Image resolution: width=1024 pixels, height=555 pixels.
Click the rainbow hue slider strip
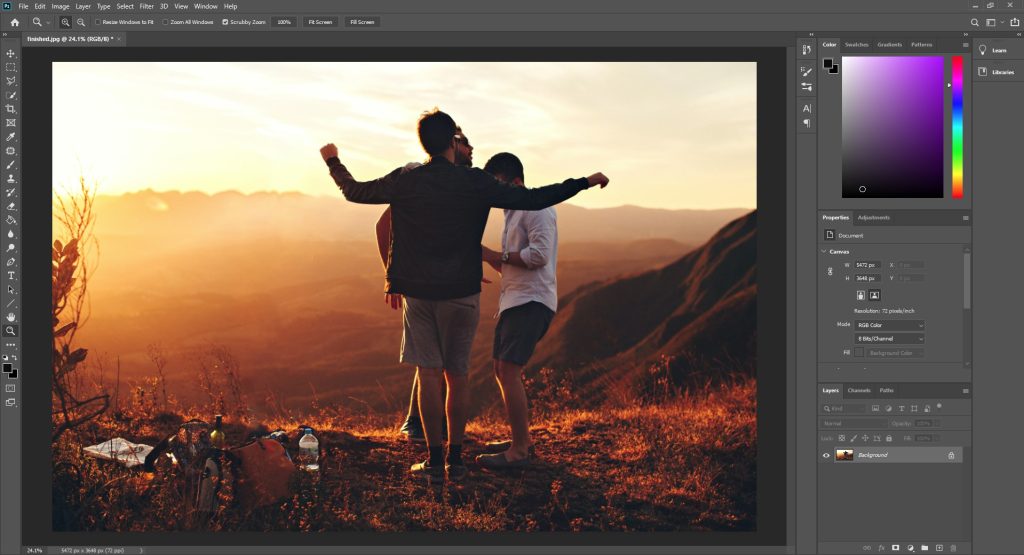(957, 127)
